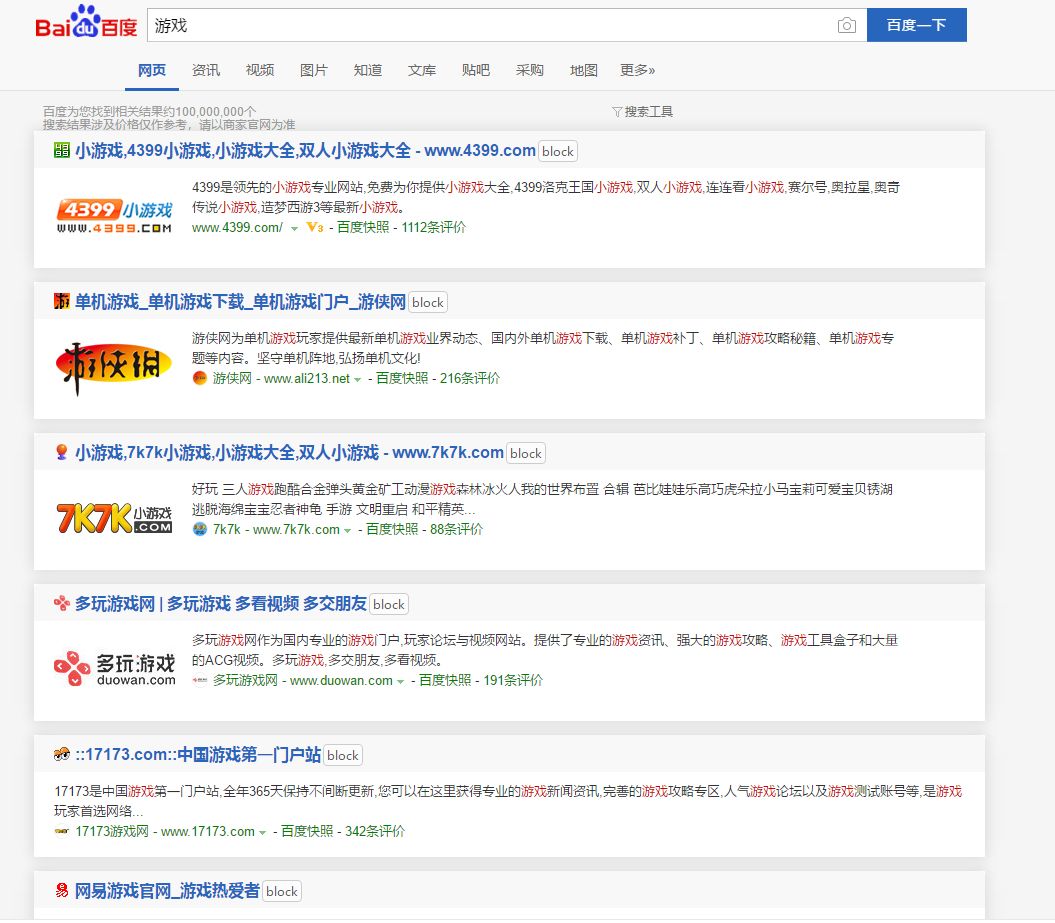View 1112条评价 reviews
This screenshot has height=923, width=1055.
(433, 227)
